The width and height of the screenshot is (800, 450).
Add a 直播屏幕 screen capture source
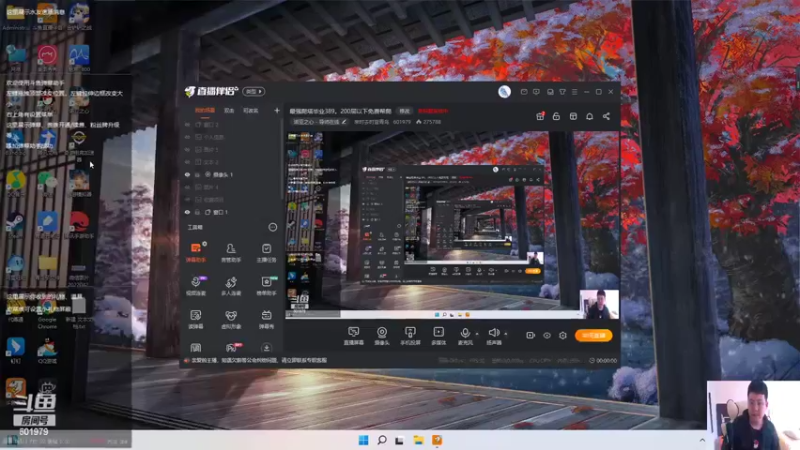[x=354, y=336]
